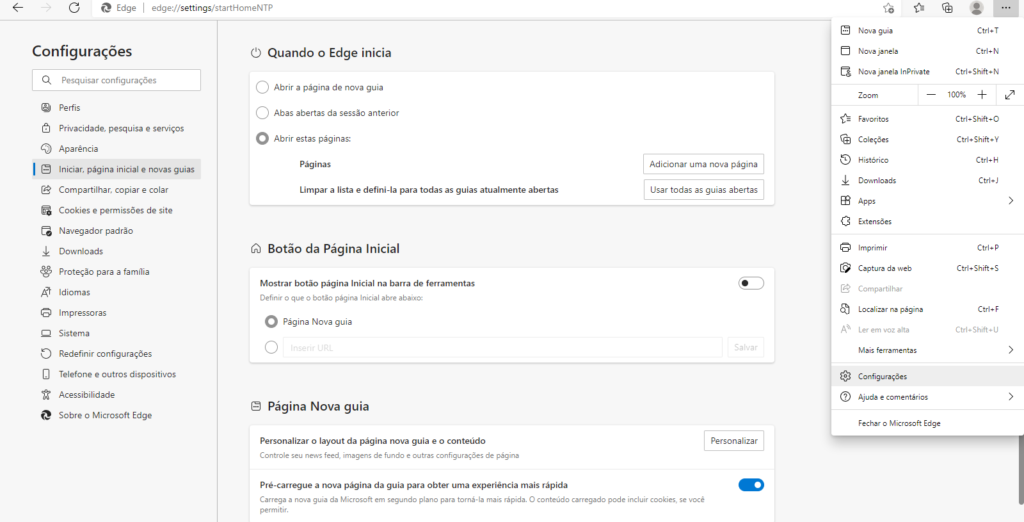
Task: Select 'Abas abertas da sessão anterior' option
Action: [x=263, y=113]
